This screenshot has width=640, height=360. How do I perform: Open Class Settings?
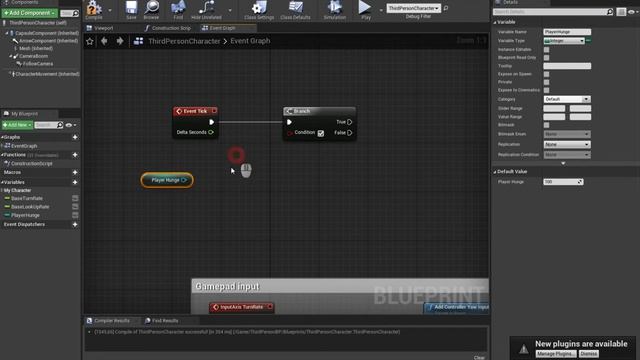tap(259, 9)
